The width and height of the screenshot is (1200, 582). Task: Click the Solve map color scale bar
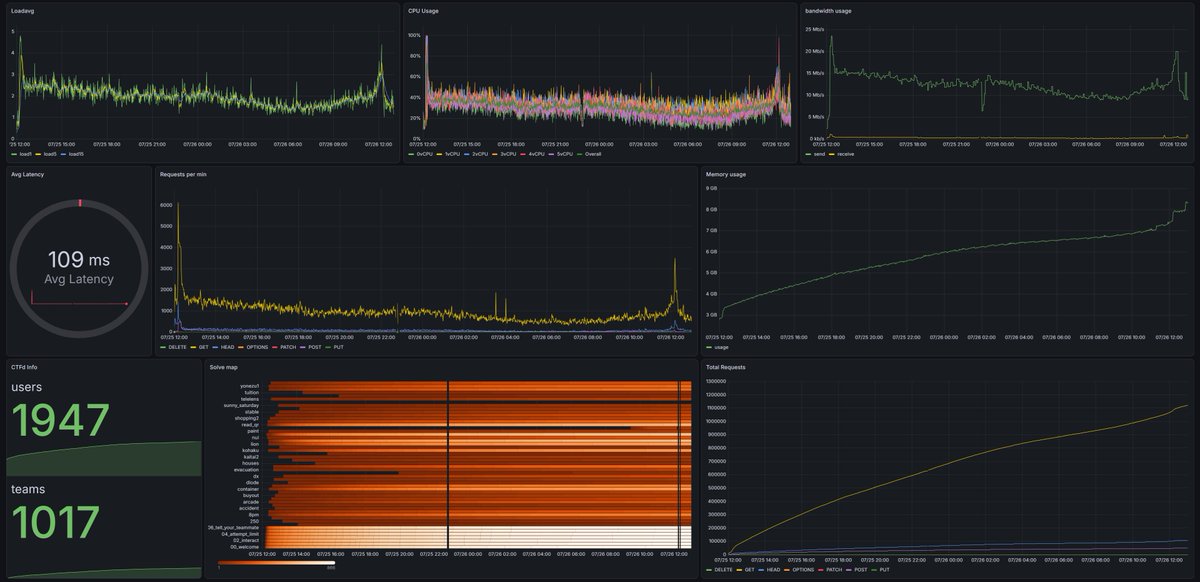coord(276,563)
